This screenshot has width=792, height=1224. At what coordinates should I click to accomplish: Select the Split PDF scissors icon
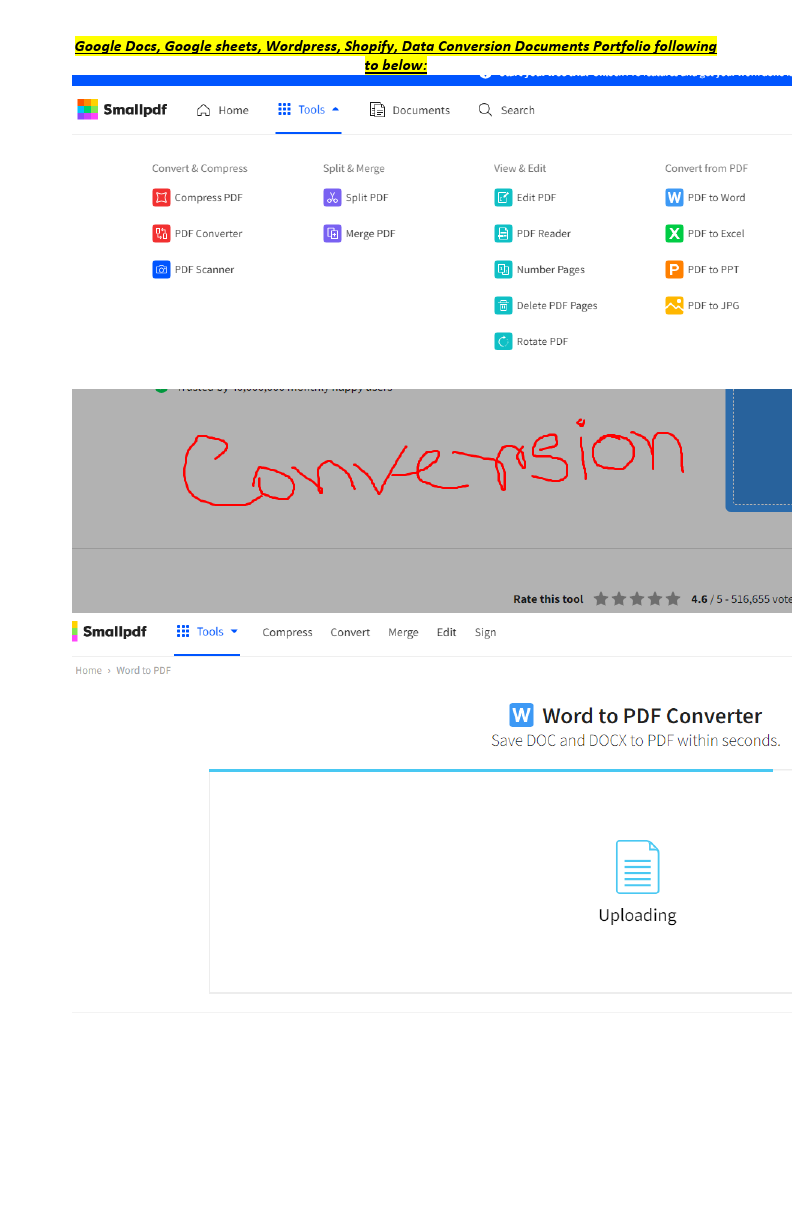pos(332,198)
